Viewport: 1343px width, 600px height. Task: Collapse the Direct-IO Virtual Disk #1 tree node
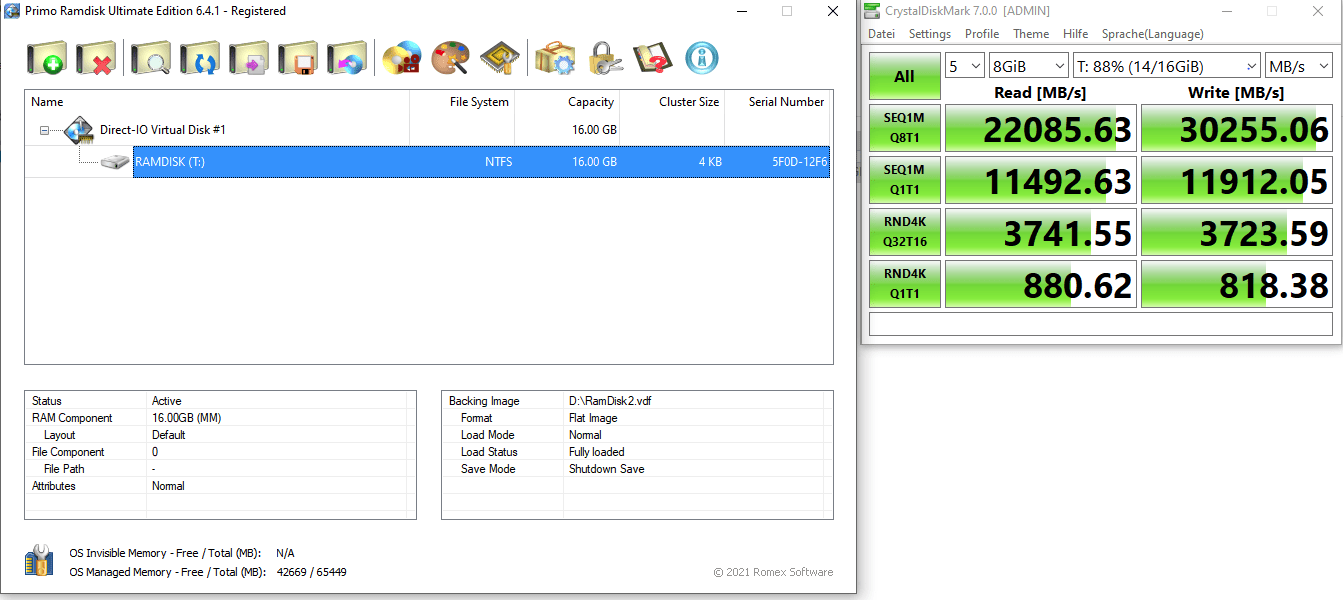point(44,131)
